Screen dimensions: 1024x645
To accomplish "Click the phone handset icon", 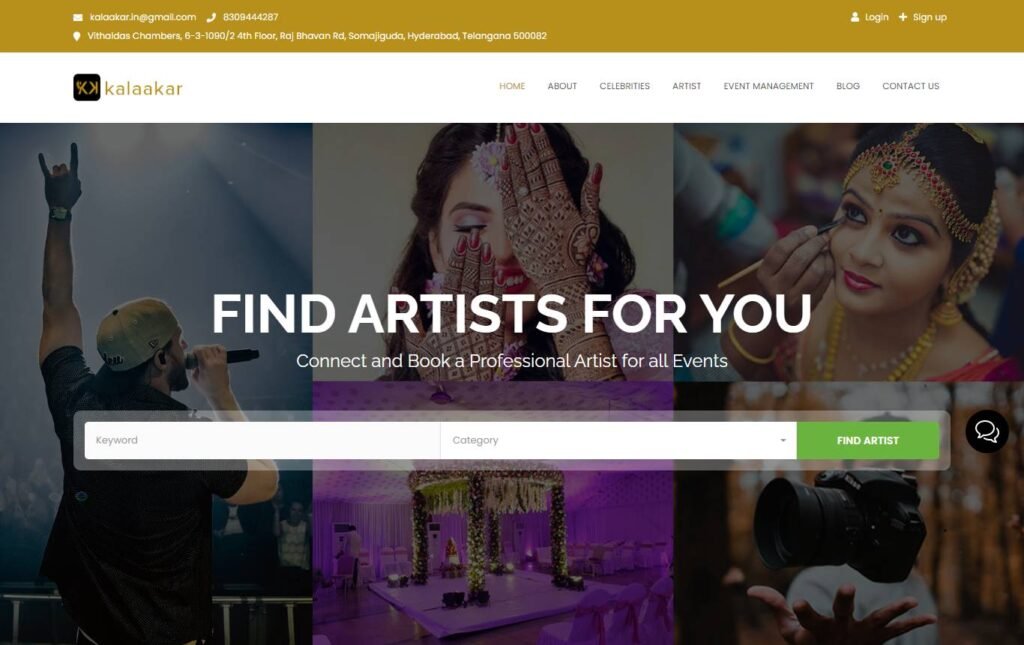I will tap(211, 18).
